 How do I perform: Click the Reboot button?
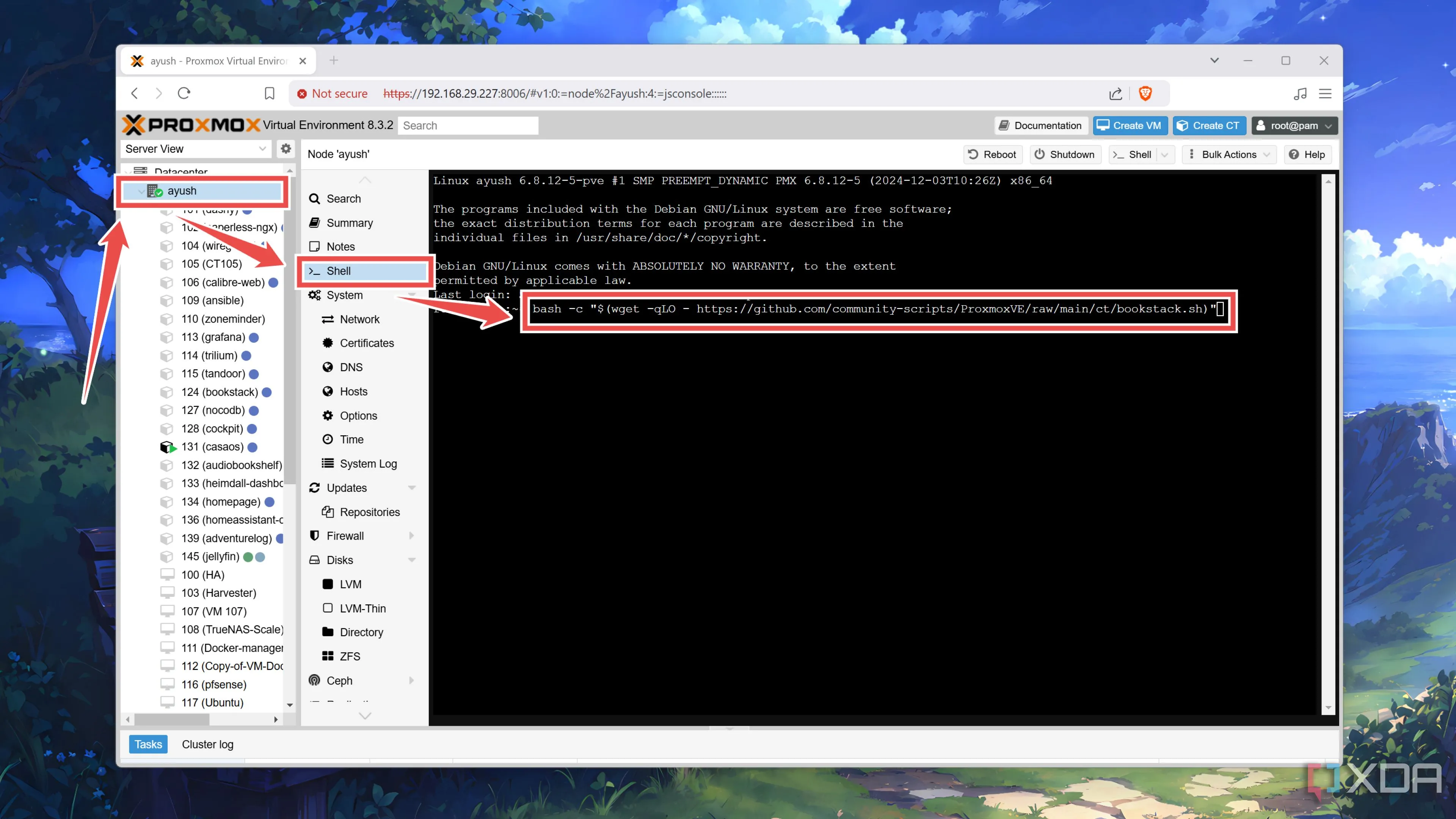click(x=992, y=154)
